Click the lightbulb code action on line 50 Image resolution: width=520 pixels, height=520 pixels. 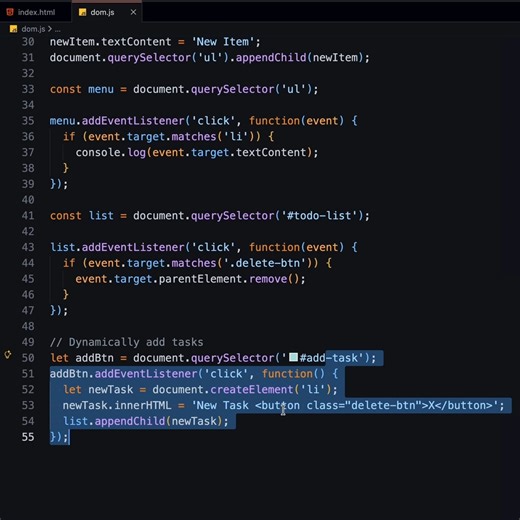[x=8, y=354]
